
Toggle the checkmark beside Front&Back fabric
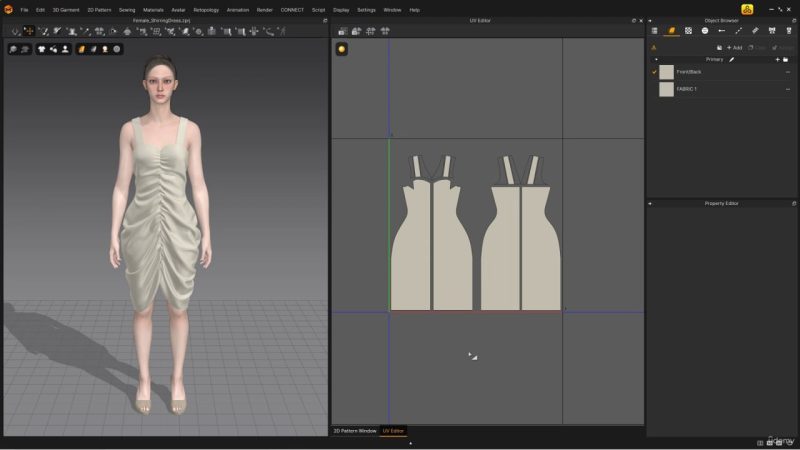654,72
